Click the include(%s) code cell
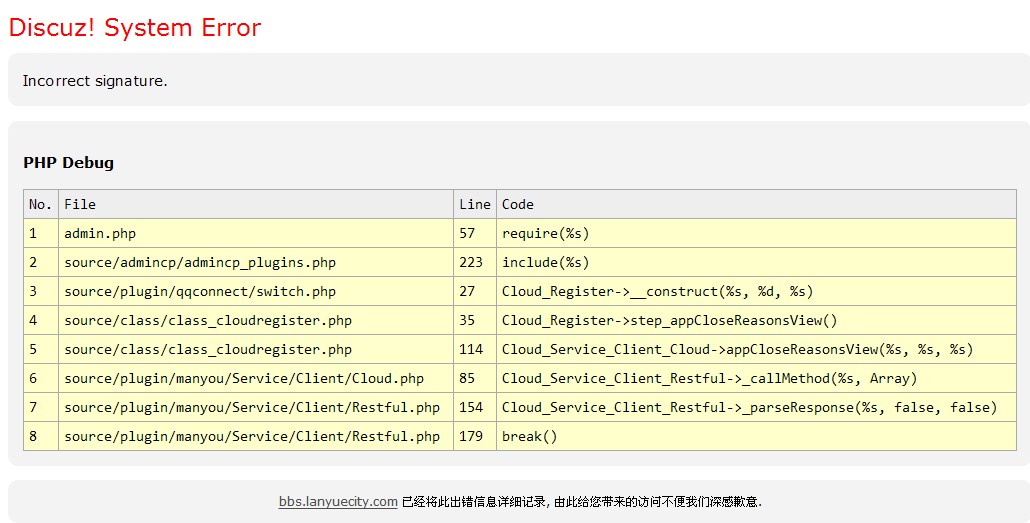 click(545, 262)
